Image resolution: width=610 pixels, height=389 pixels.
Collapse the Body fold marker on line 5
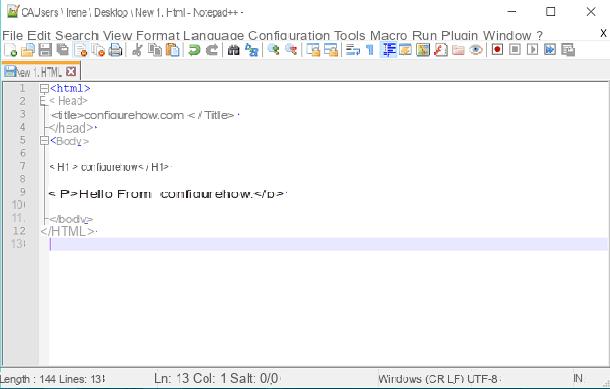44,141
